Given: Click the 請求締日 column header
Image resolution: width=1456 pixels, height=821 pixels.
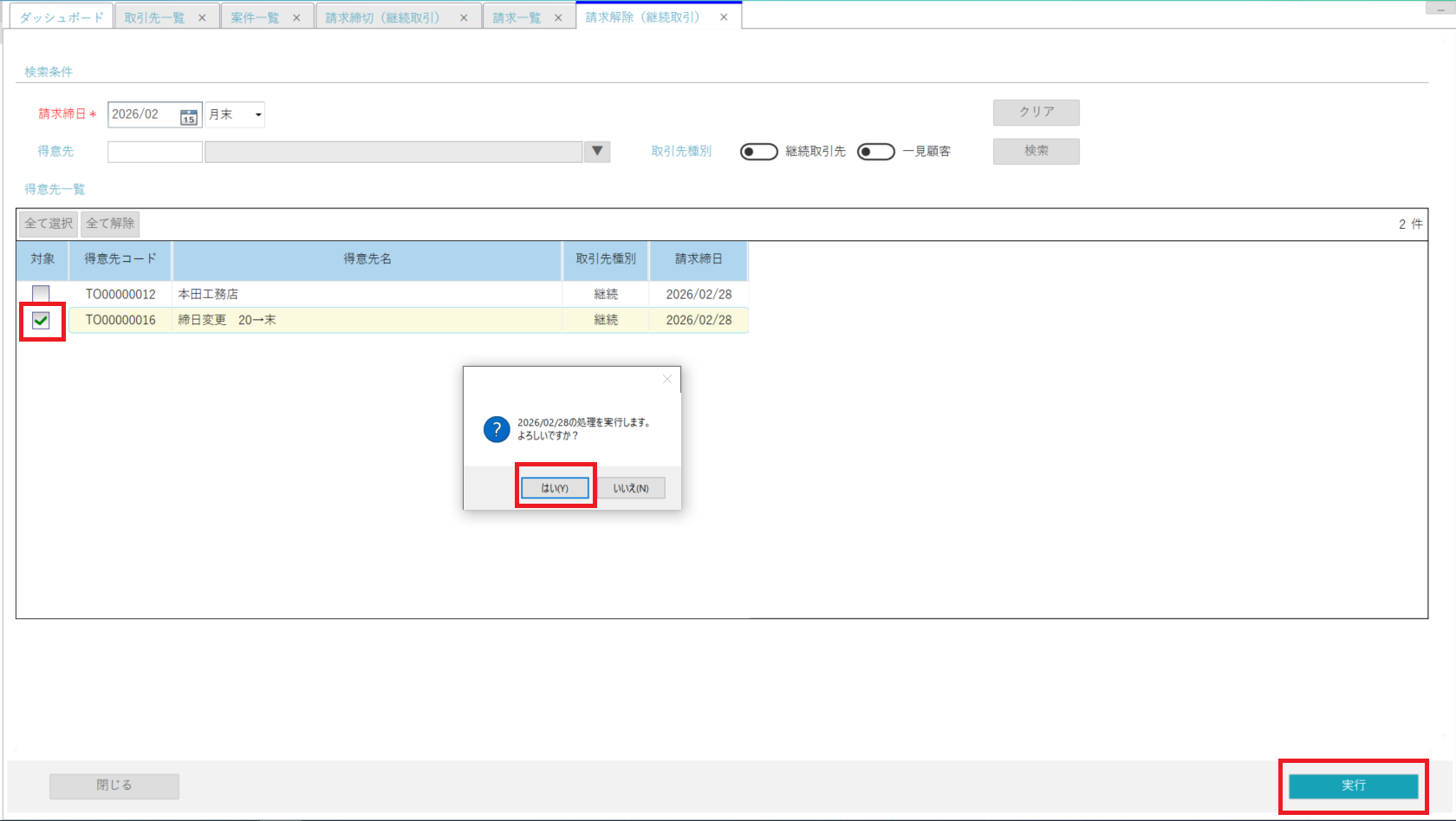Looking at the screenshot, I should pyautogui.click(x=699, y=259).
